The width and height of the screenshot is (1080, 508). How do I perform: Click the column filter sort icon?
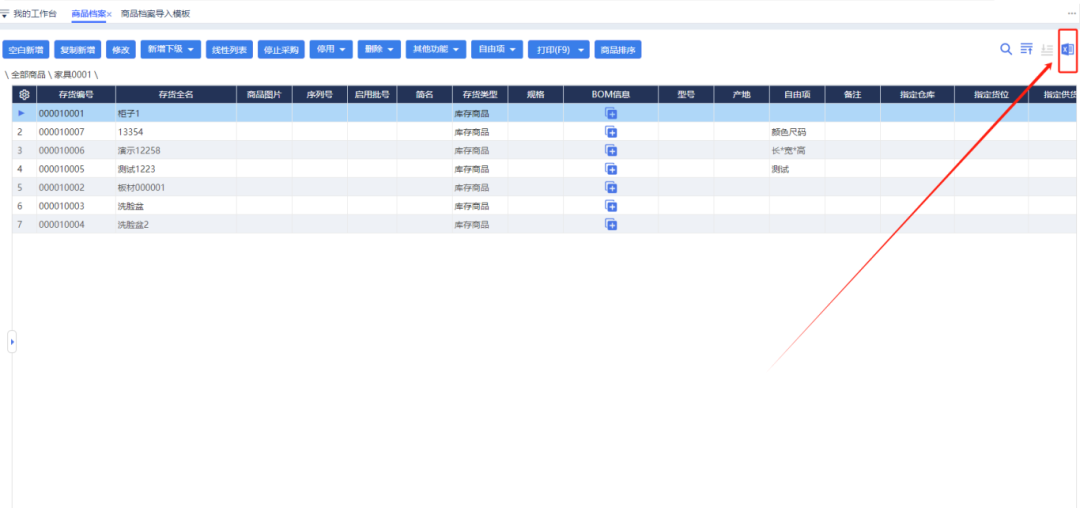[x=1026, y=49]
